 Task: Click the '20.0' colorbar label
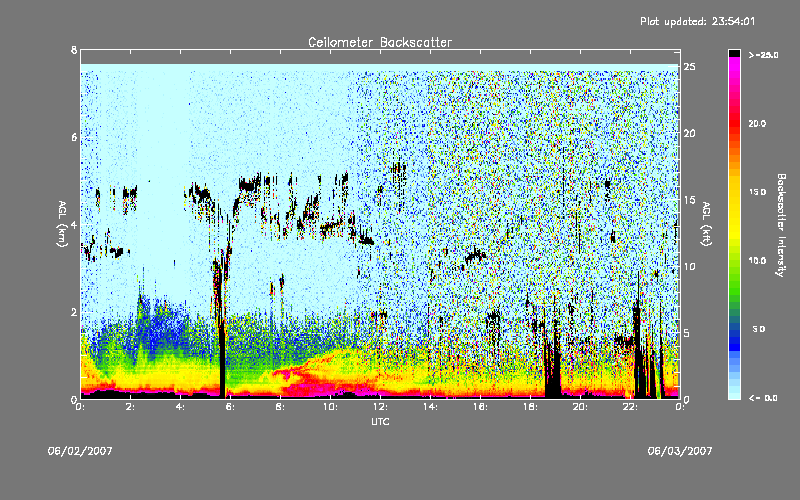click(757, 123)
